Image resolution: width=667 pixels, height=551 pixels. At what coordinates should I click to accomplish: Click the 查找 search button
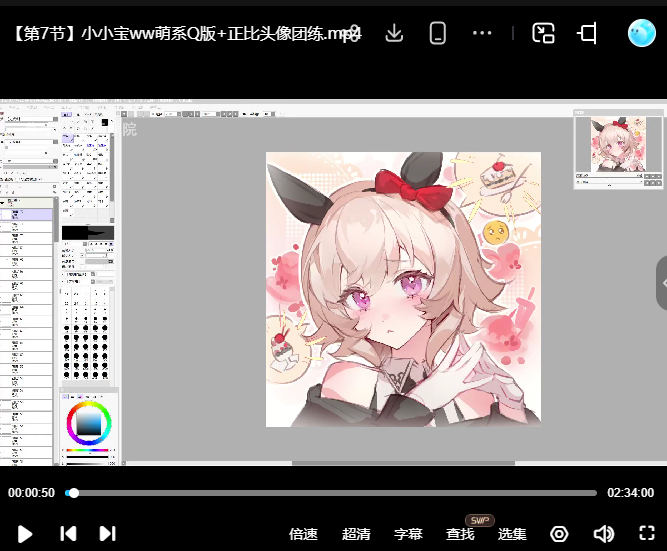point(460,534)
